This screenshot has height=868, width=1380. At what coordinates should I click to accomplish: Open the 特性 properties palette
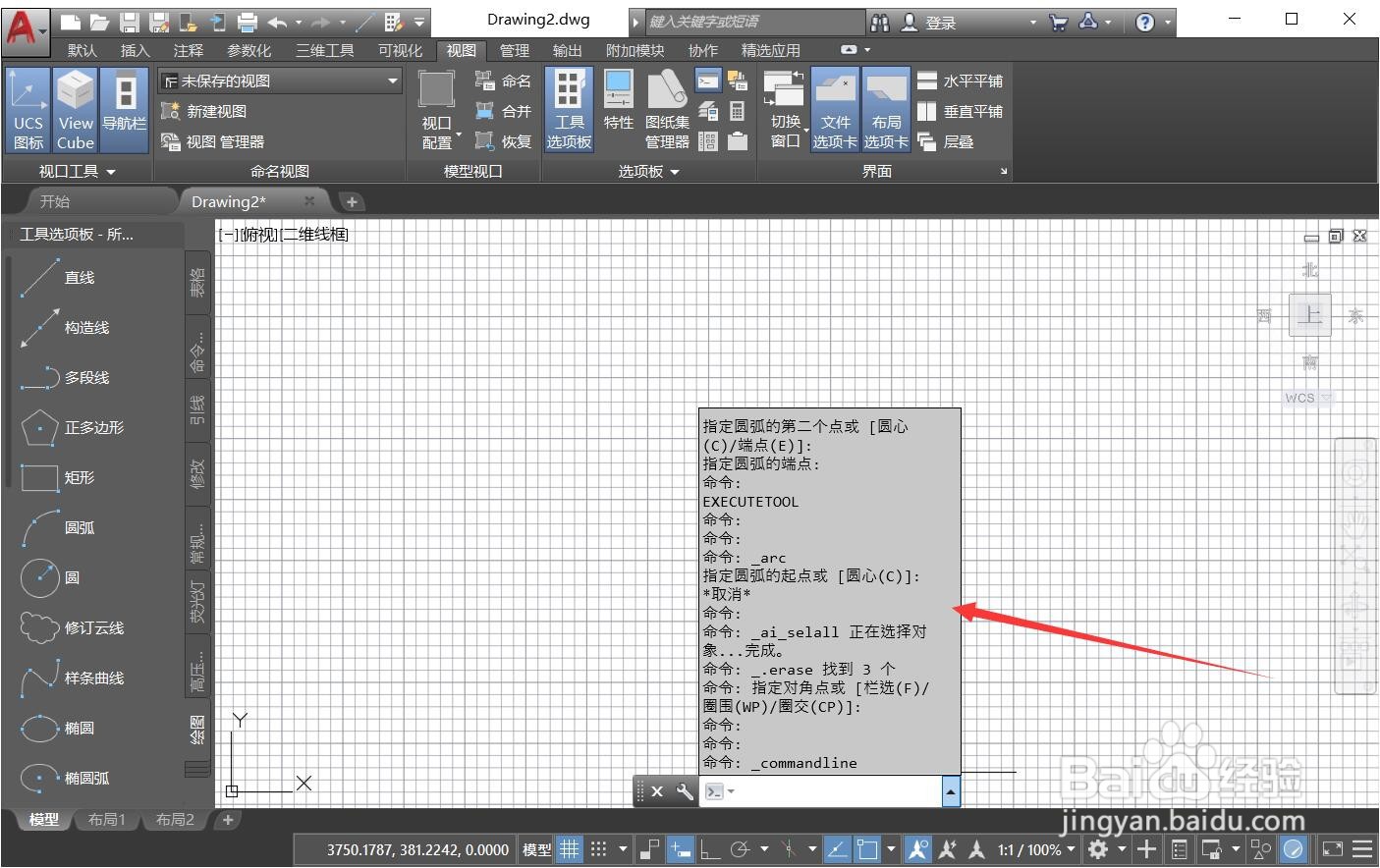[x=618, y=100]
